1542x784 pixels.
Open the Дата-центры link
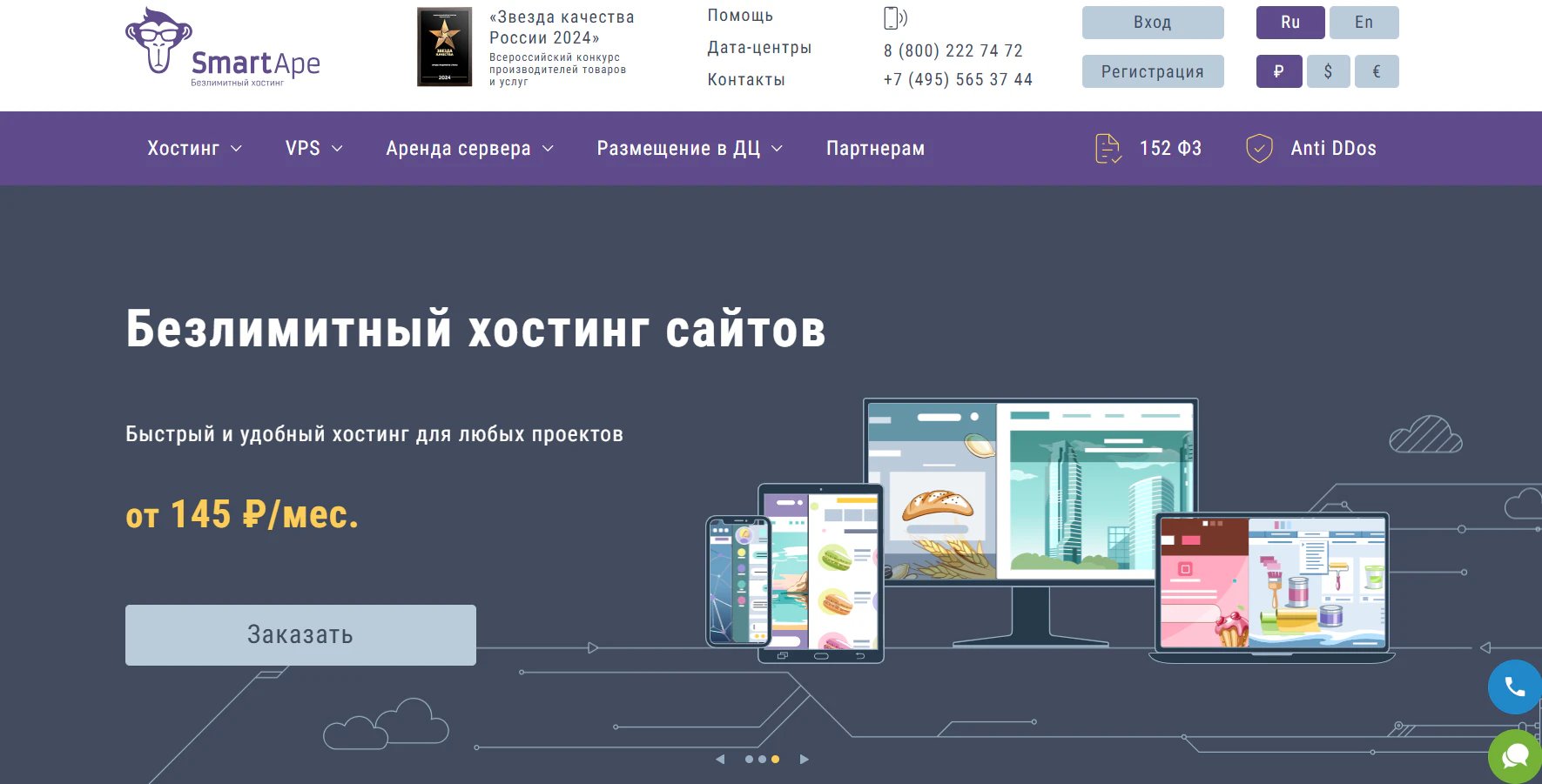pyautogui.click(x=759, y=48)
